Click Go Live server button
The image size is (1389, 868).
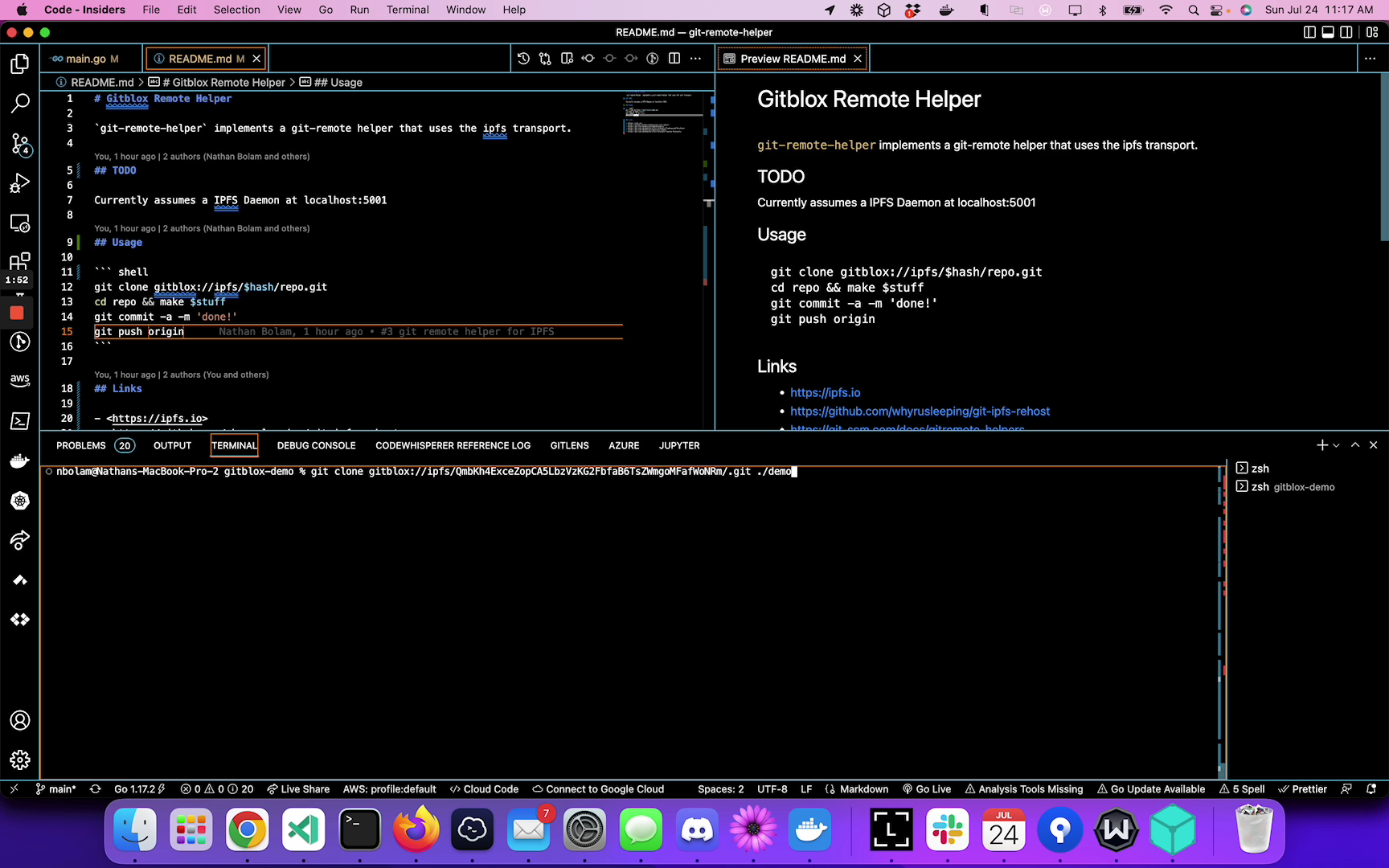(x=927, y=789)
